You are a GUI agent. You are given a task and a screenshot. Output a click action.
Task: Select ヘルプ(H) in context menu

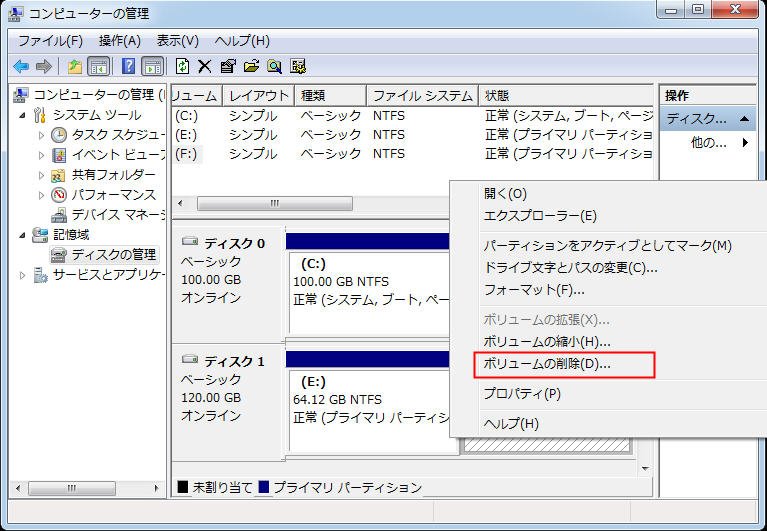coord(511,423)
